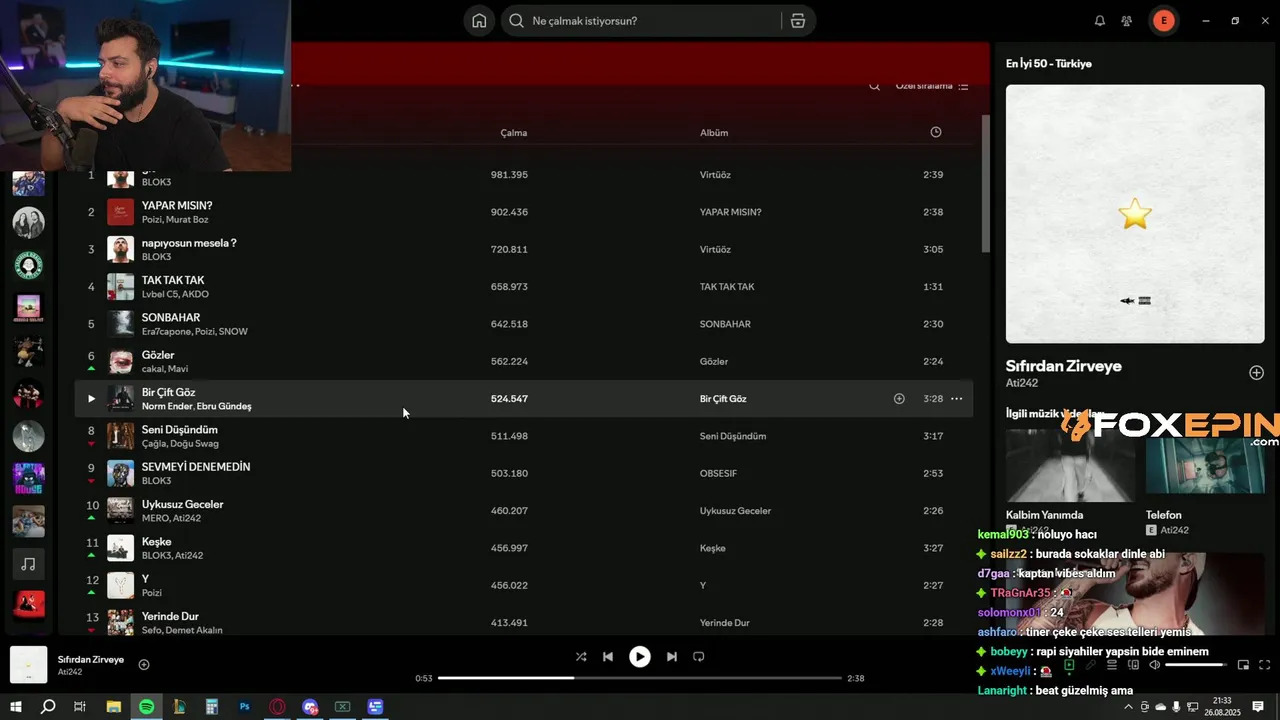The image size is (1280, 720).
Task: Toggle the Now Playing view icon
Action: point(1069,665)
